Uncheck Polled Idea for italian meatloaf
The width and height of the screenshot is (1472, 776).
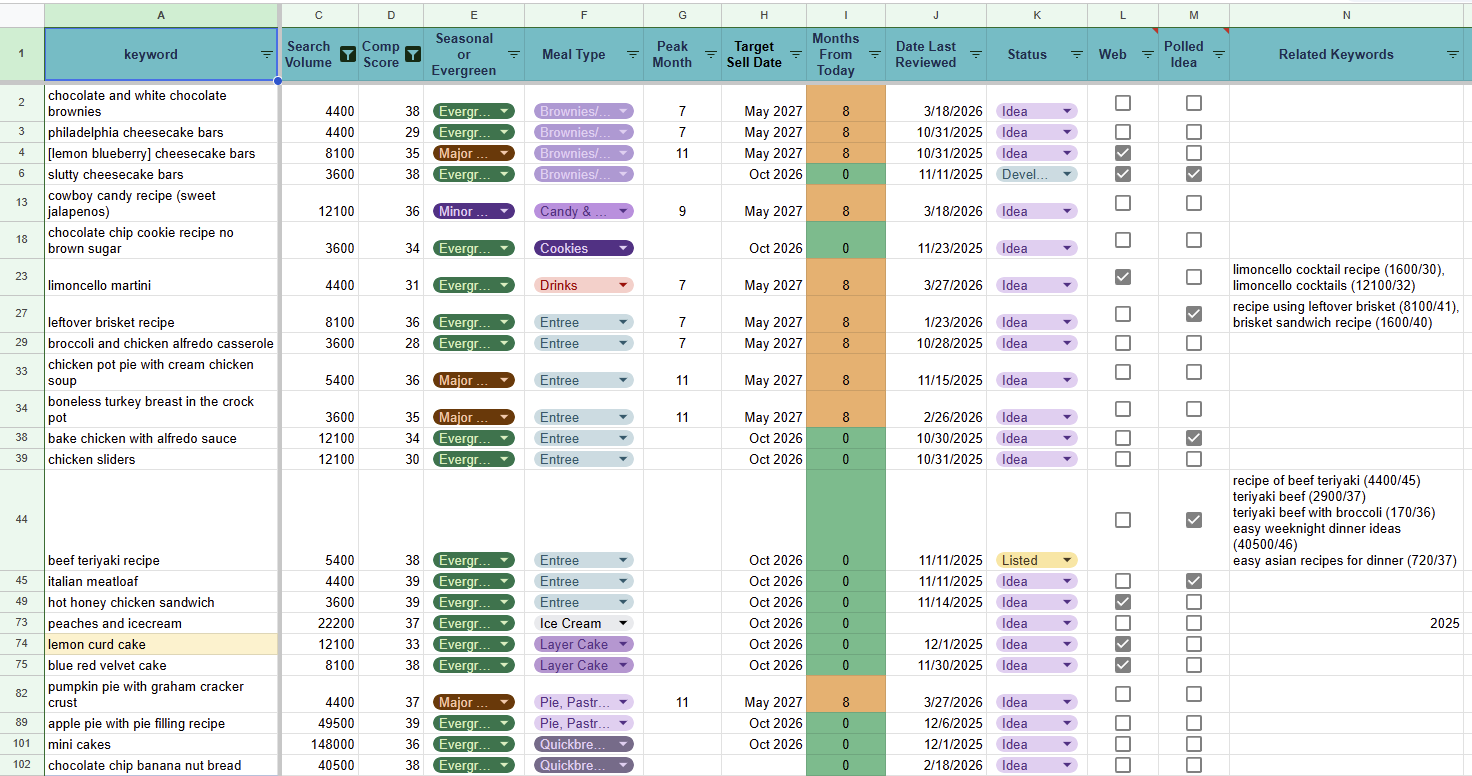point(1194,581)
